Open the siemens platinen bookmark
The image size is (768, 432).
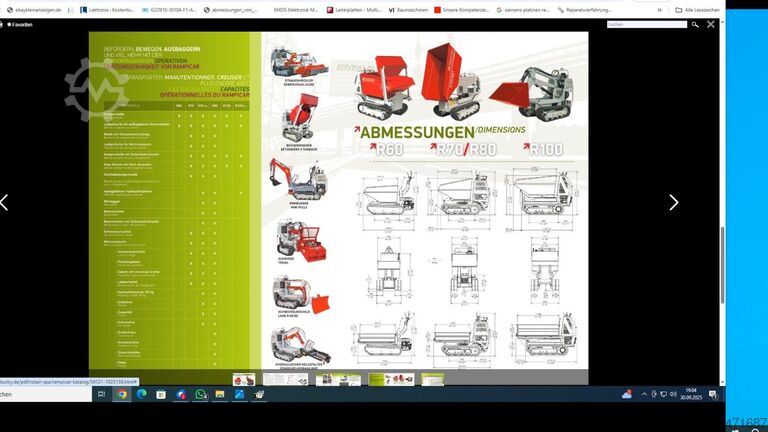click(523, 10)
